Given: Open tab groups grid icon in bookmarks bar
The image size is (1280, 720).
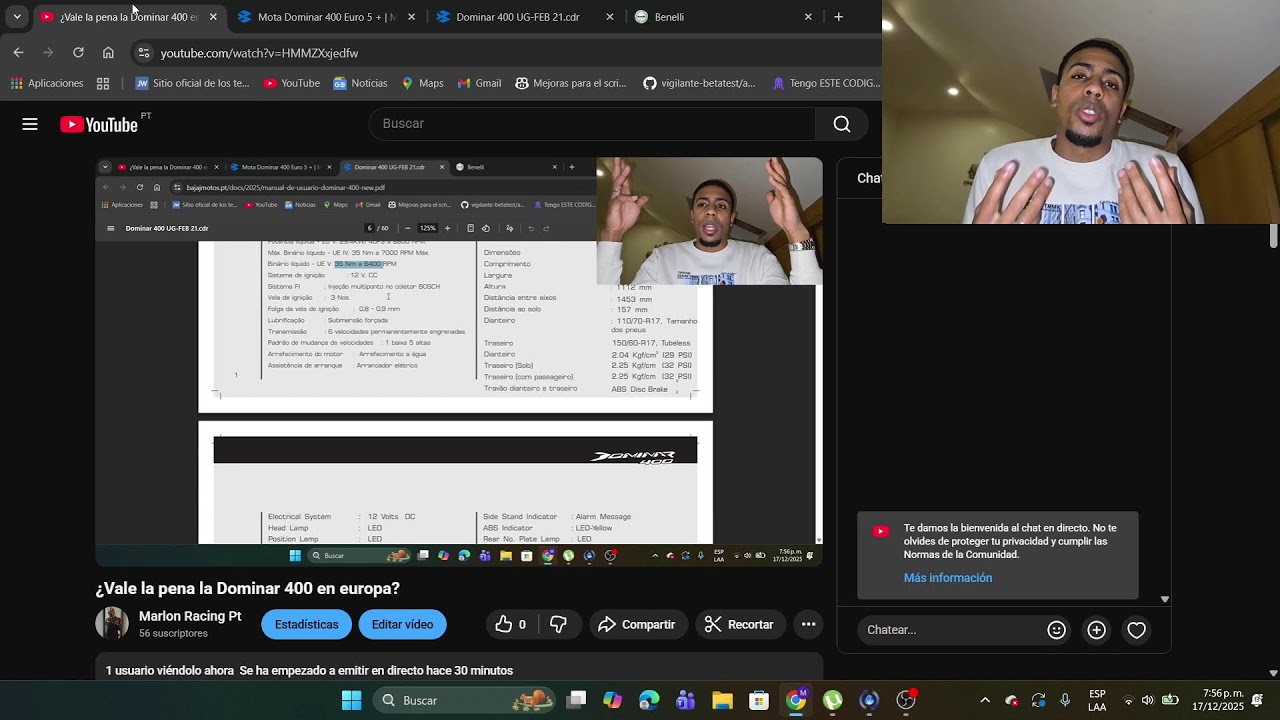Looking at the screenshot, I should point(103,83).
